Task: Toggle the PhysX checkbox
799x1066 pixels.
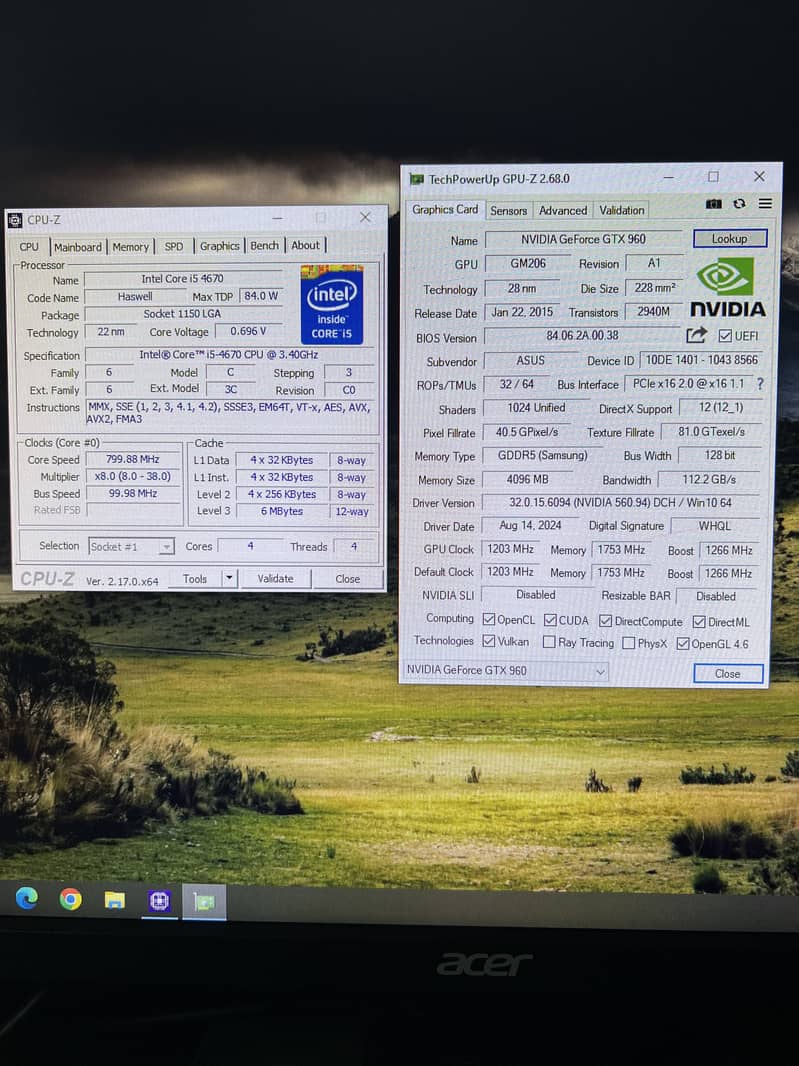Action: click(628, 642)
